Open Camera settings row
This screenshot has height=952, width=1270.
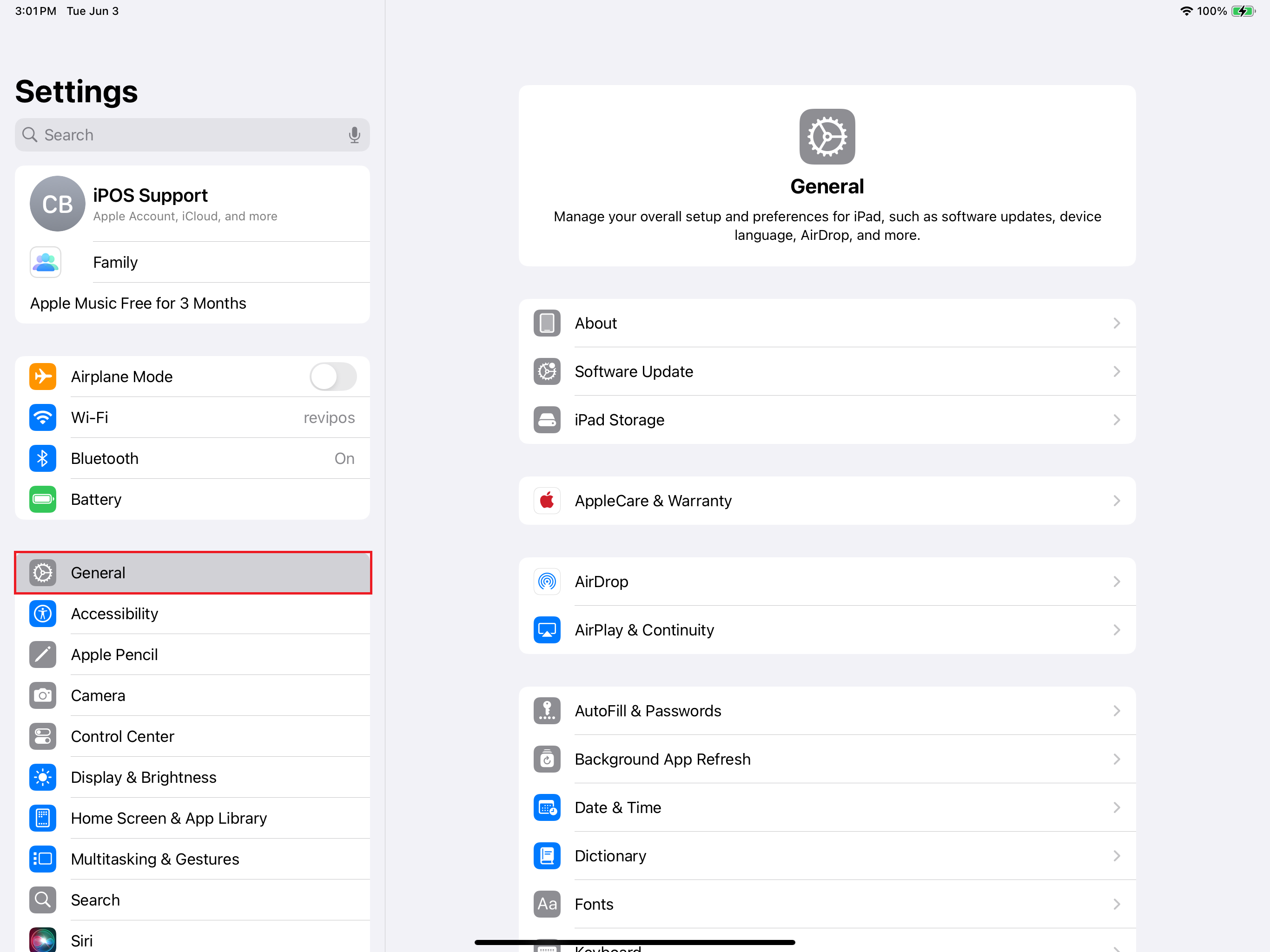coord(192,695)
